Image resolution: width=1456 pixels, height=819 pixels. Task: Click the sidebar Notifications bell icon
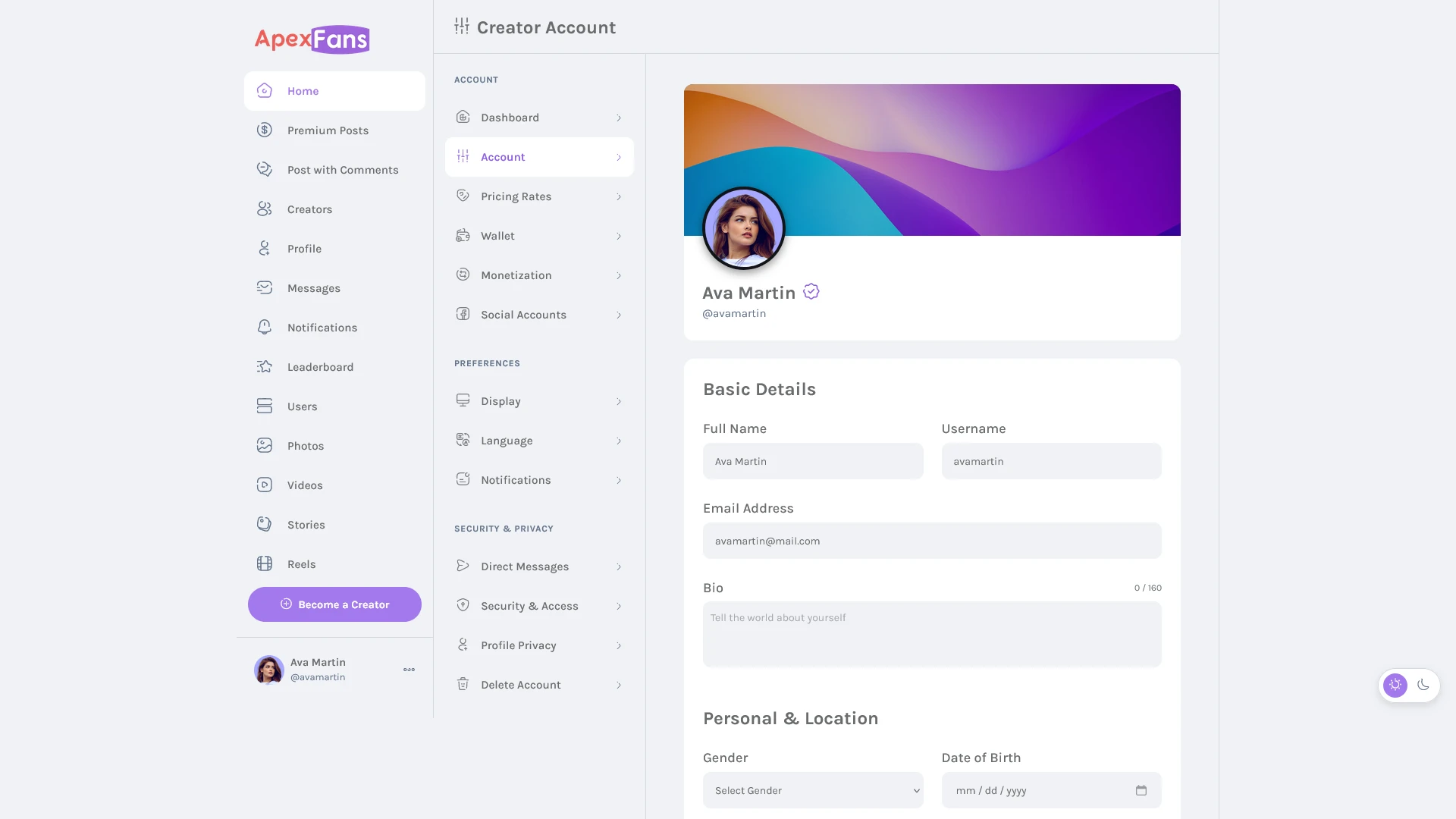point(264,328)
